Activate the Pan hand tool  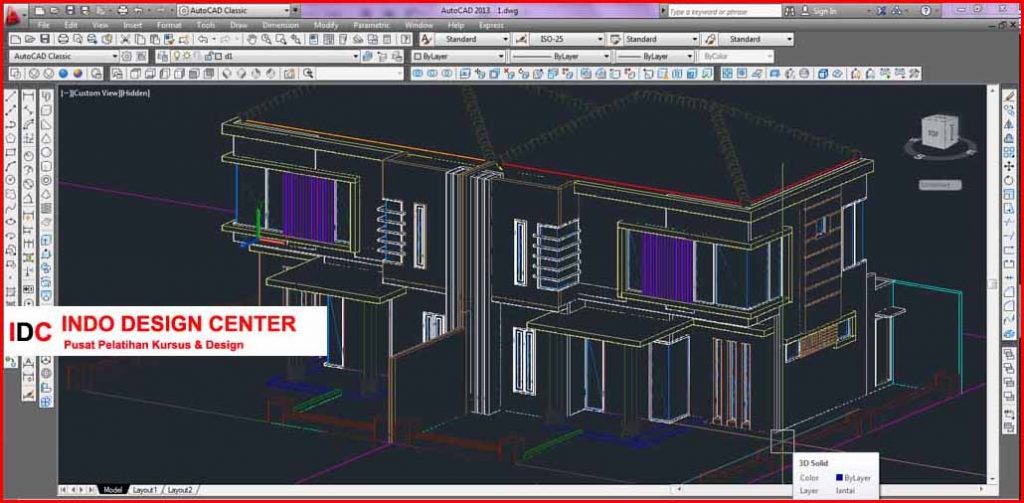point(252,39)
